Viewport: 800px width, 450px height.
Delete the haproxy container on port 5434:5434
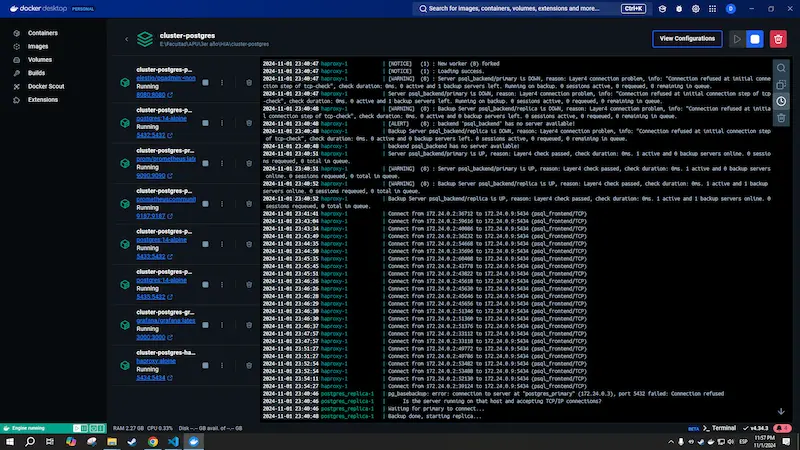(249, 365)
